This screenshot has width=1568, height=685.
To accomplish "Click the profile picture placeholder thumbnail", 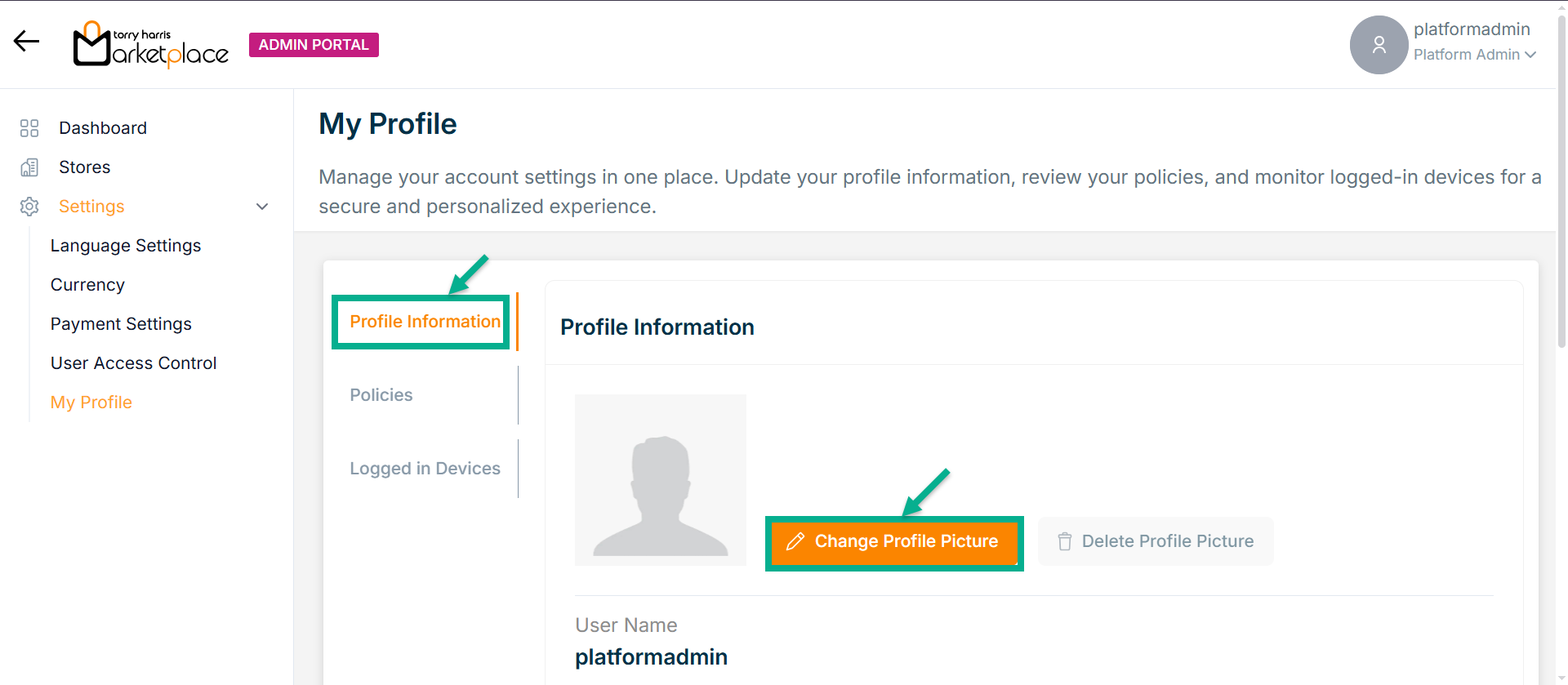I will (660, 480).
